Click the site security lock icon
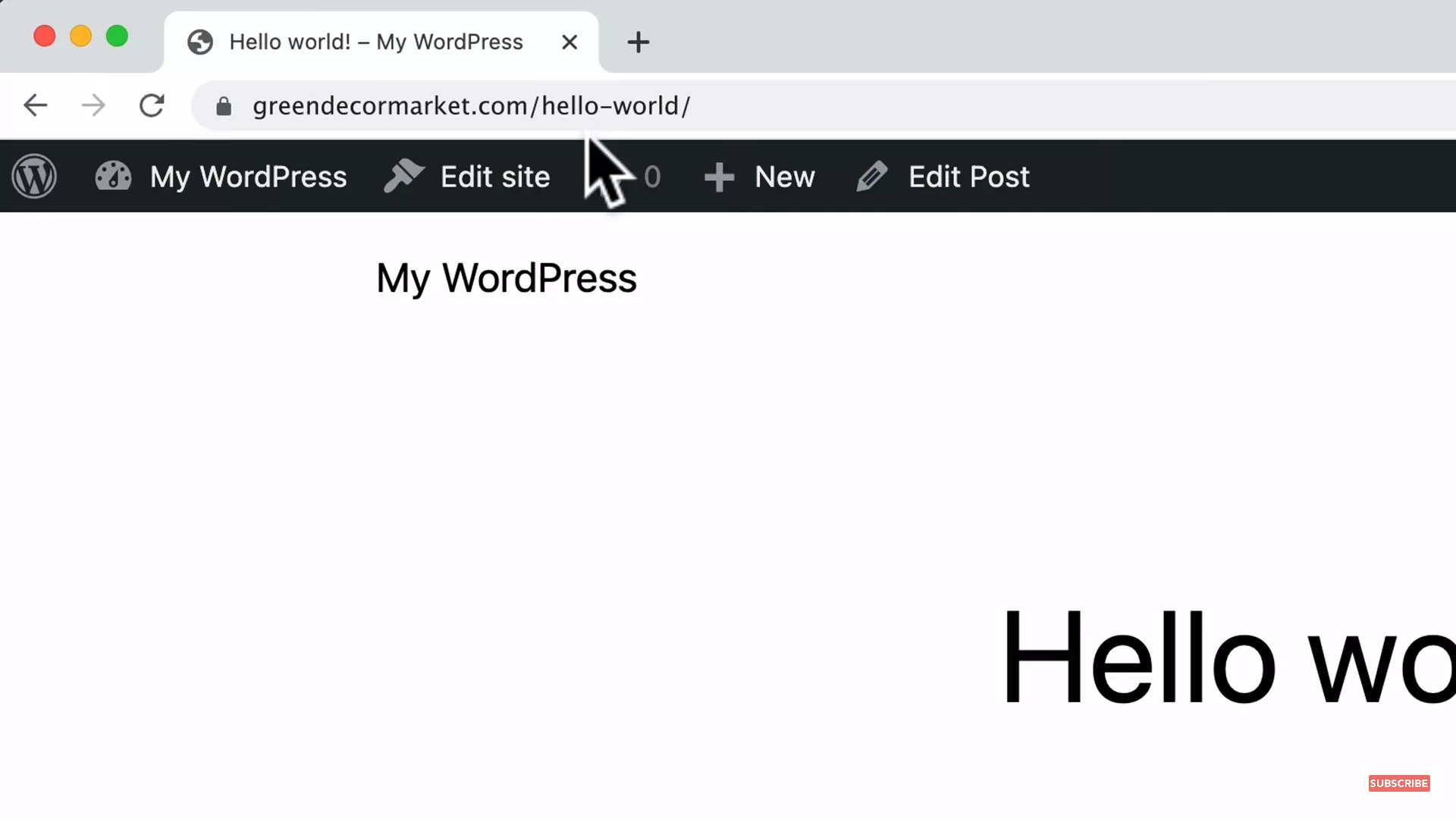 point(223,106)
